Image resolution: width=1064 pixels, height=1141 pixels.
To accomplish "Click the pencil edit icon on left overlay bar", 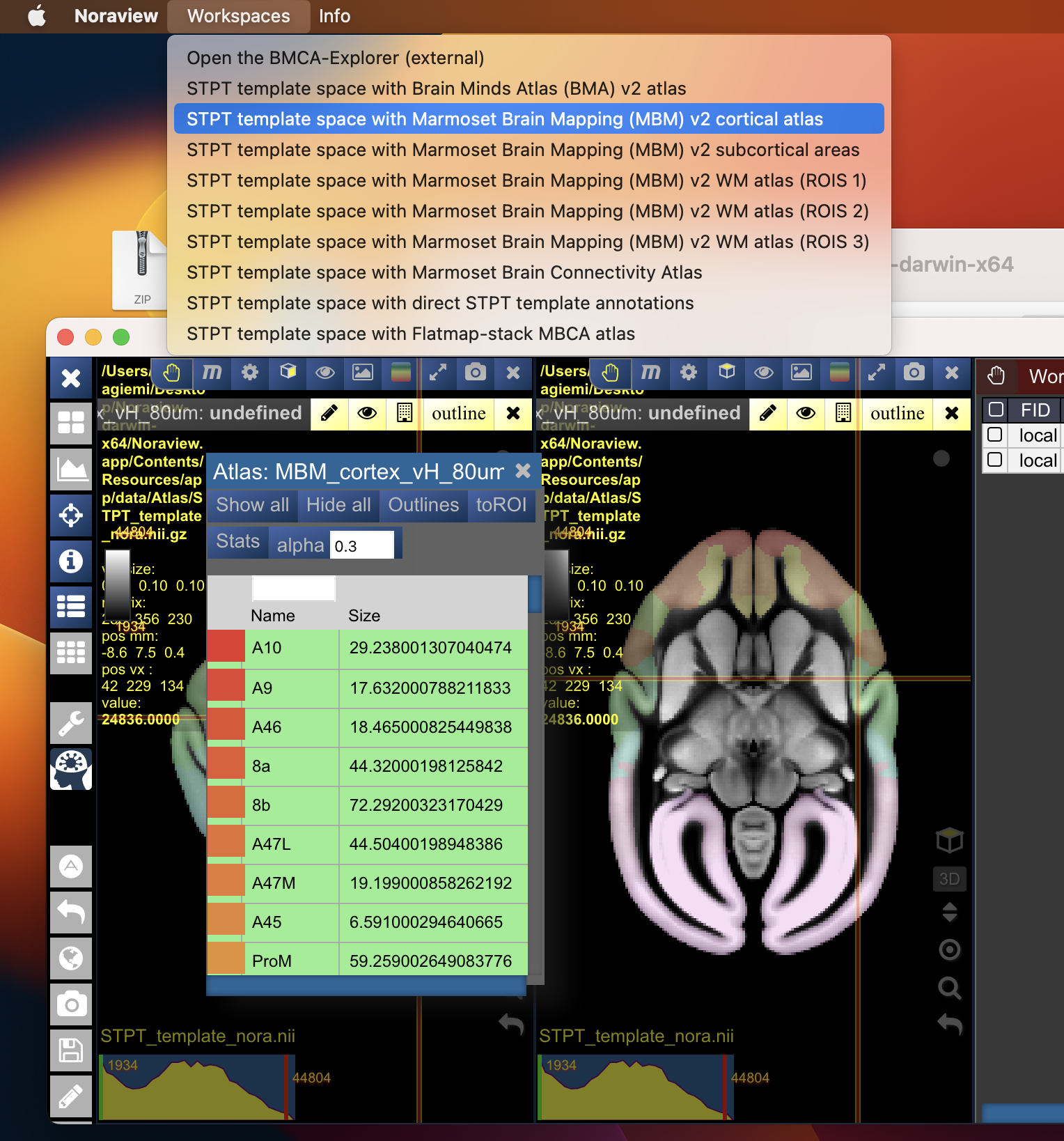I will (329, 414).
